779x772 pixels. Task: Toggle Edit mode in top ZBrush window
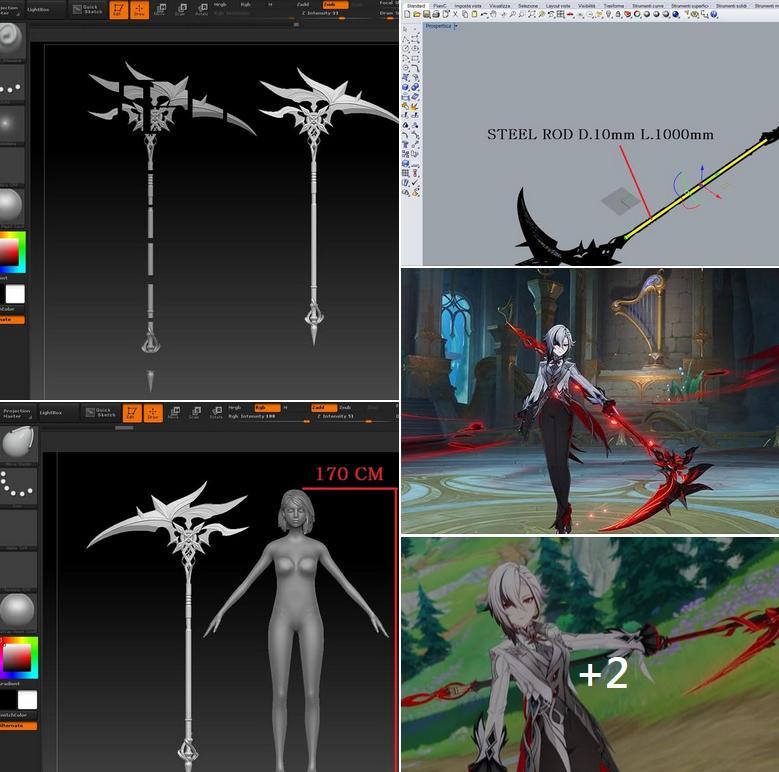118,9
